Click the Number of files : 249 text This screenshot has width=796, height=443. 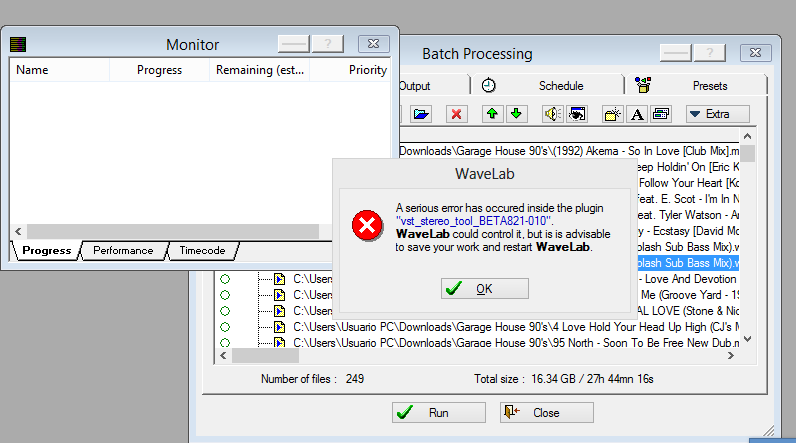click(312, 379)
